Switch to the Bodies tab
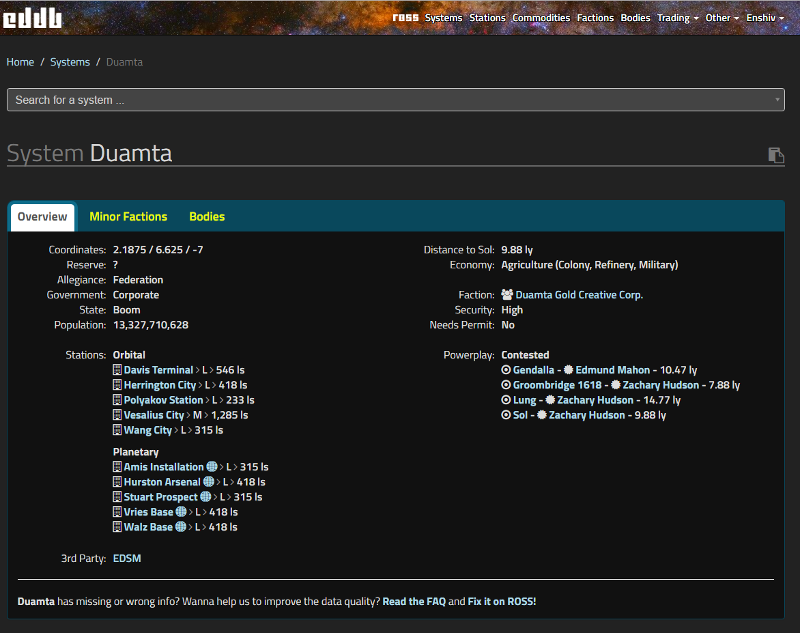This screenshot has height=633, width=800. pos(207,217)
